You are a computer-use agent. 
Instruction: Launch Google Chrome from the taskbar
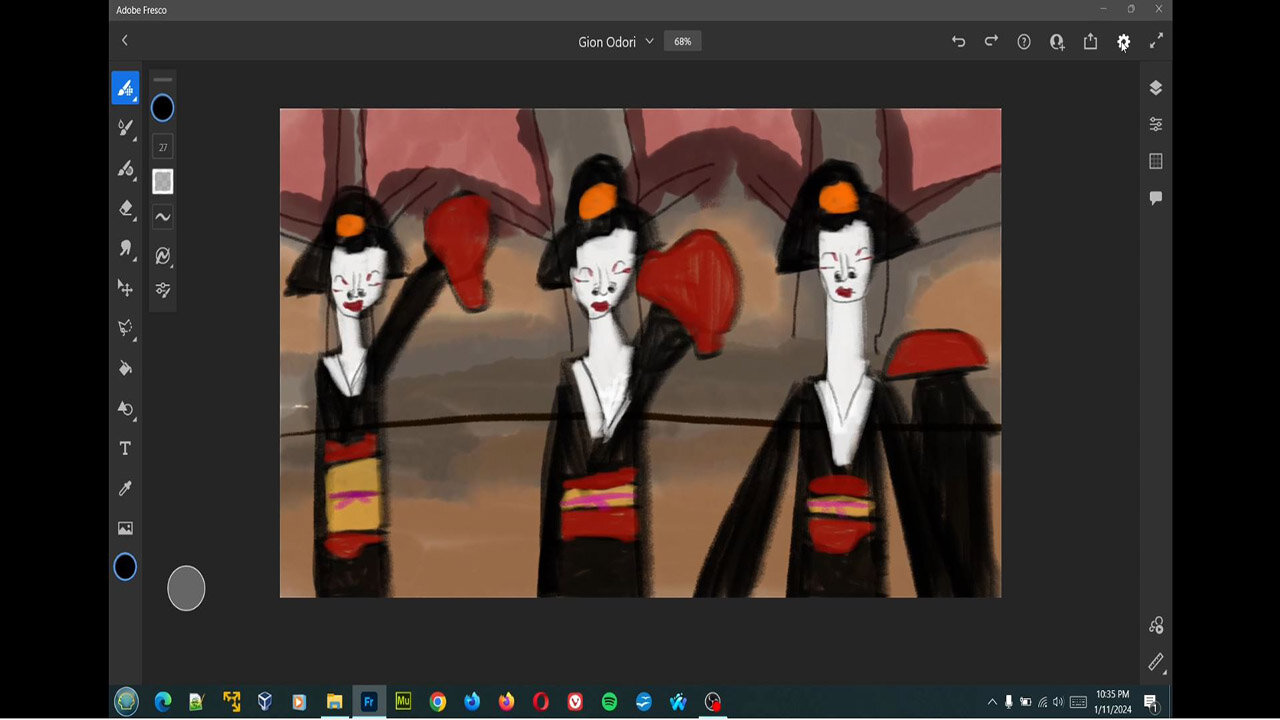pos(437,702)
